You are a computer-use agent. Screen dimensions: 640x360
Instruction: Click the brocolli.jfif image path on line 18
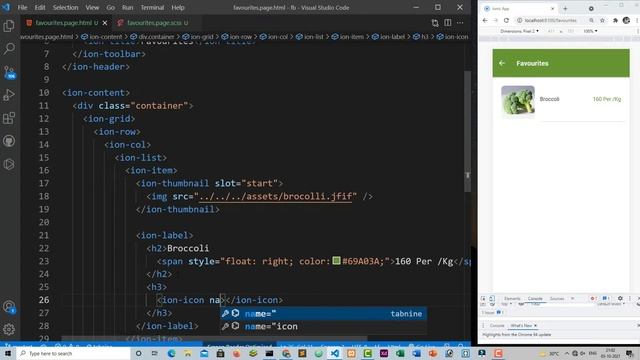[x=276, y=196]
